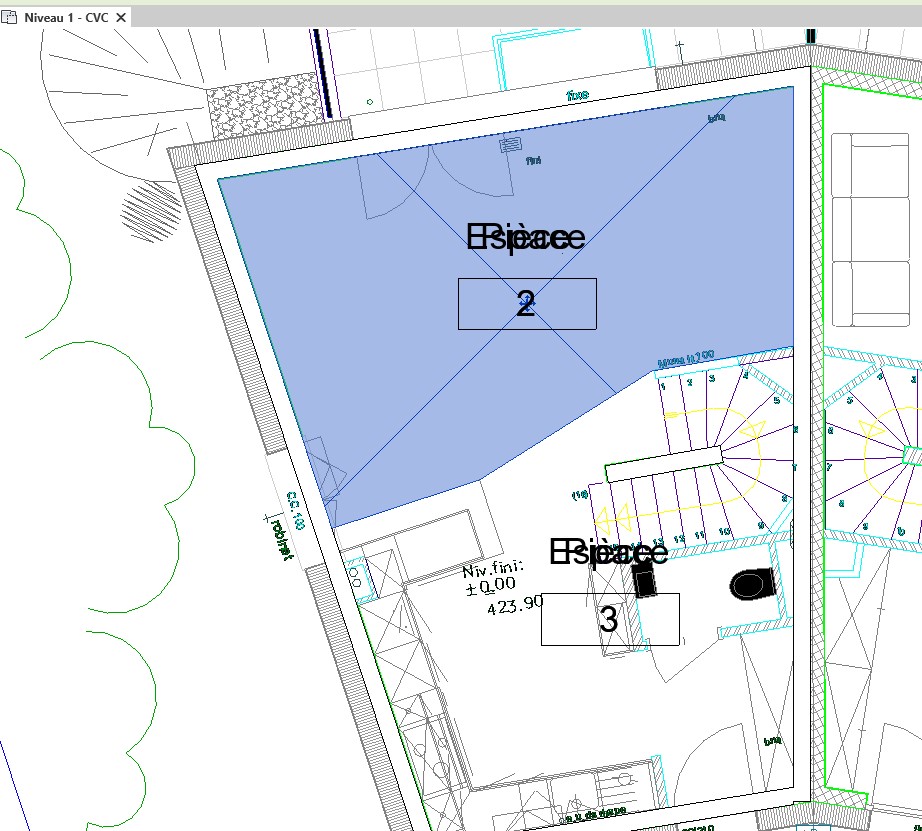Click the Espace label above tag 3
922x831 pixels.
608,552
